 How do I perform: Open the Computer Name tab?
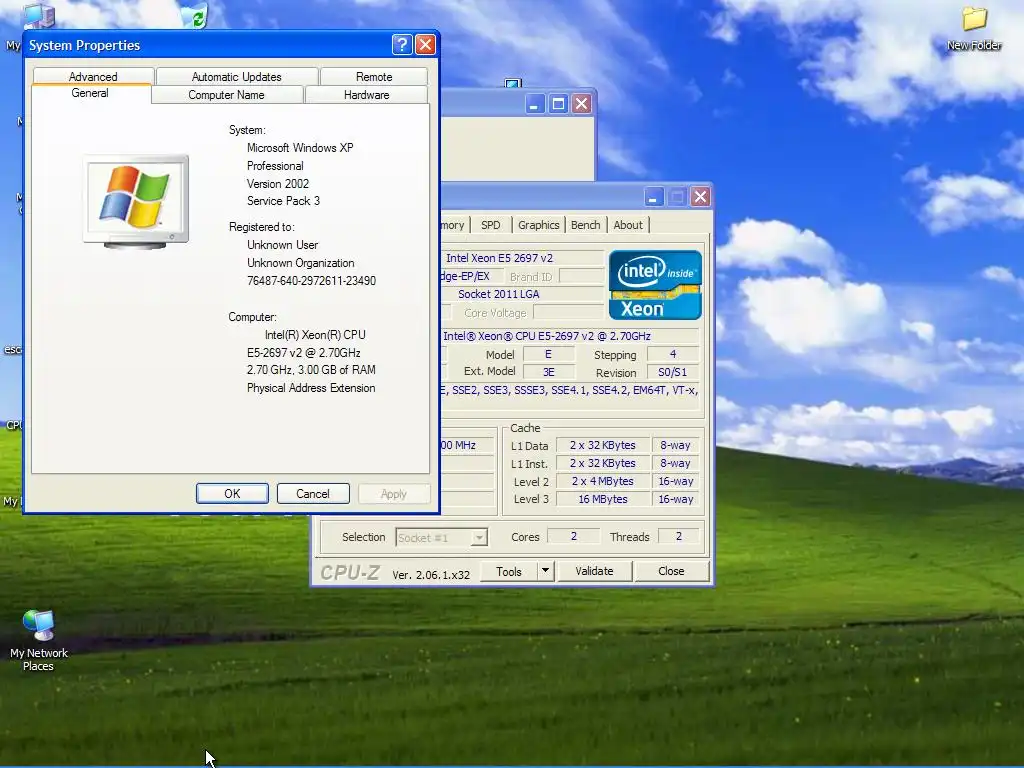[227, 95]
